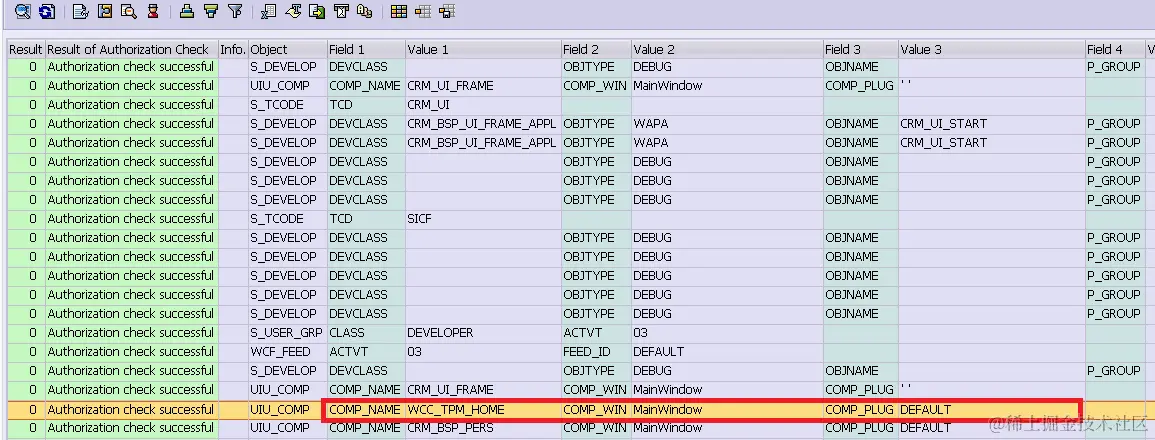Click the Result column header
Screen dimensions: 1155x440
tap(26, 49)
